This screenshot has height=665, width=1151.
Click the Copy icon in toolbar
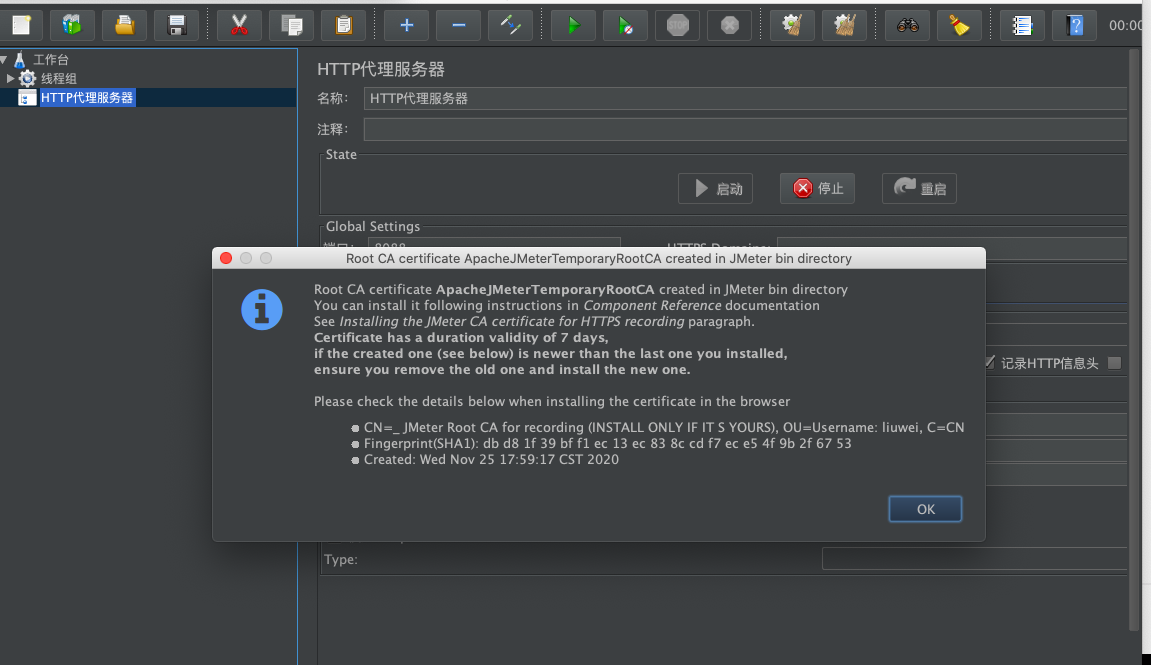[x=291, y=25]
